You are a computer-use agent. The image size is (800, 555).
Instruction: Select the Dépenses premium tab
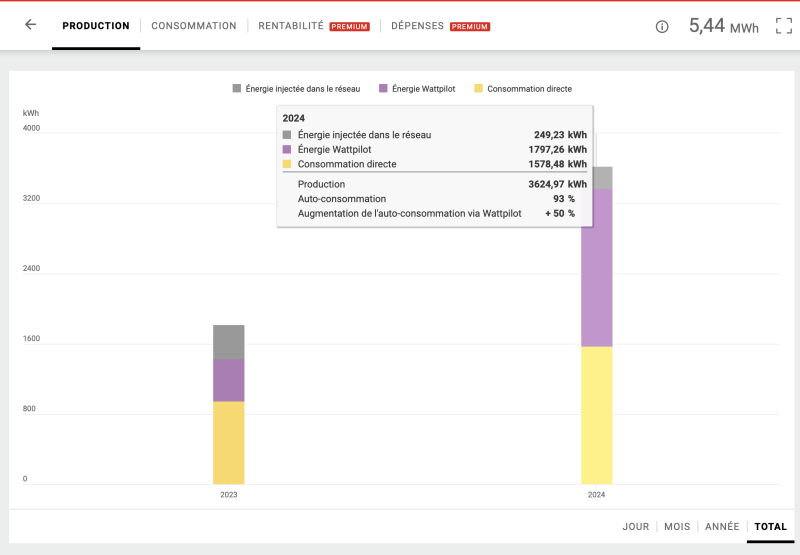coord(440,26)
